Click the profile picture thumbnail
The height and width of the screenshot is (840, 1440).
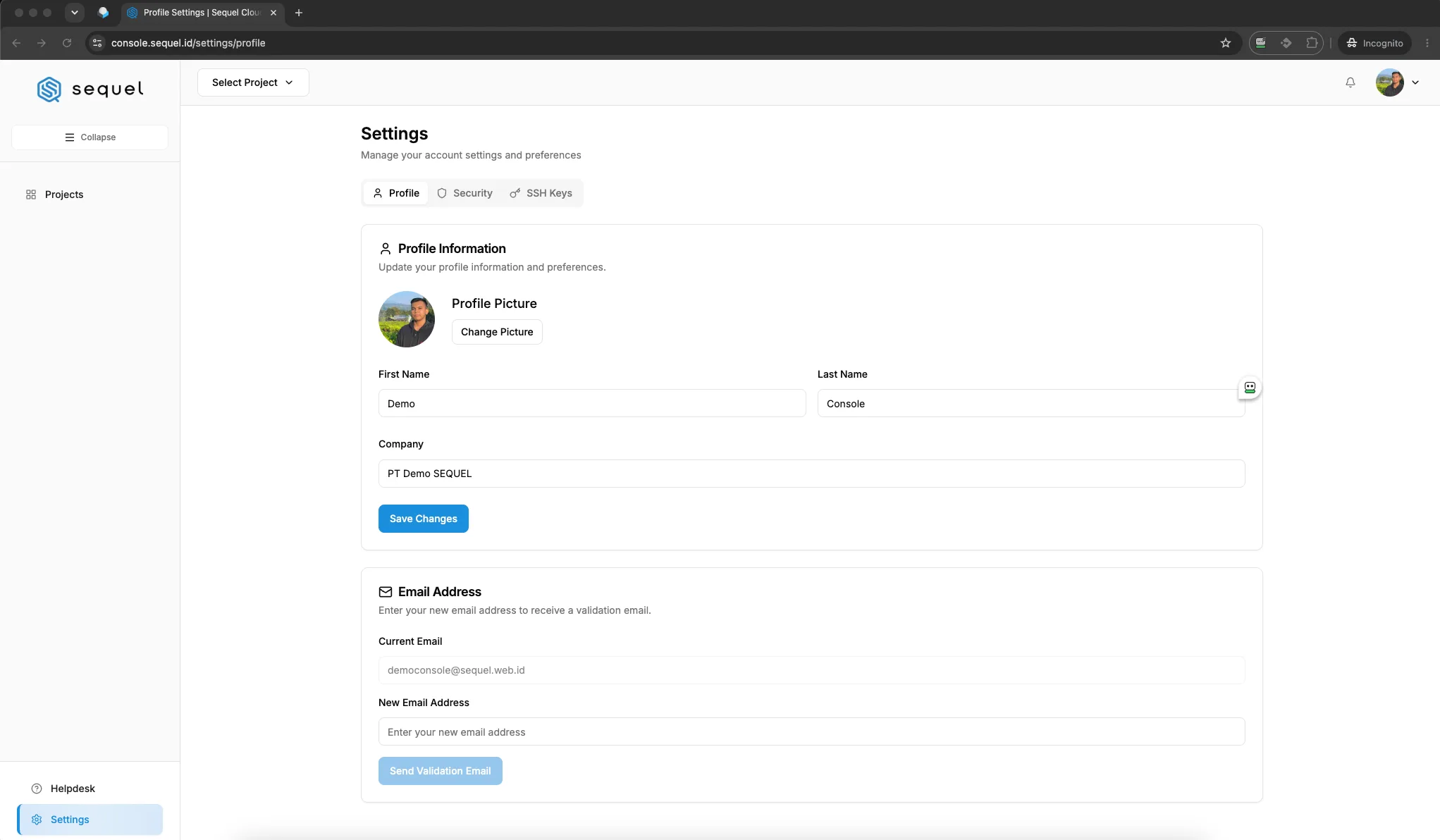coord(407,319)
